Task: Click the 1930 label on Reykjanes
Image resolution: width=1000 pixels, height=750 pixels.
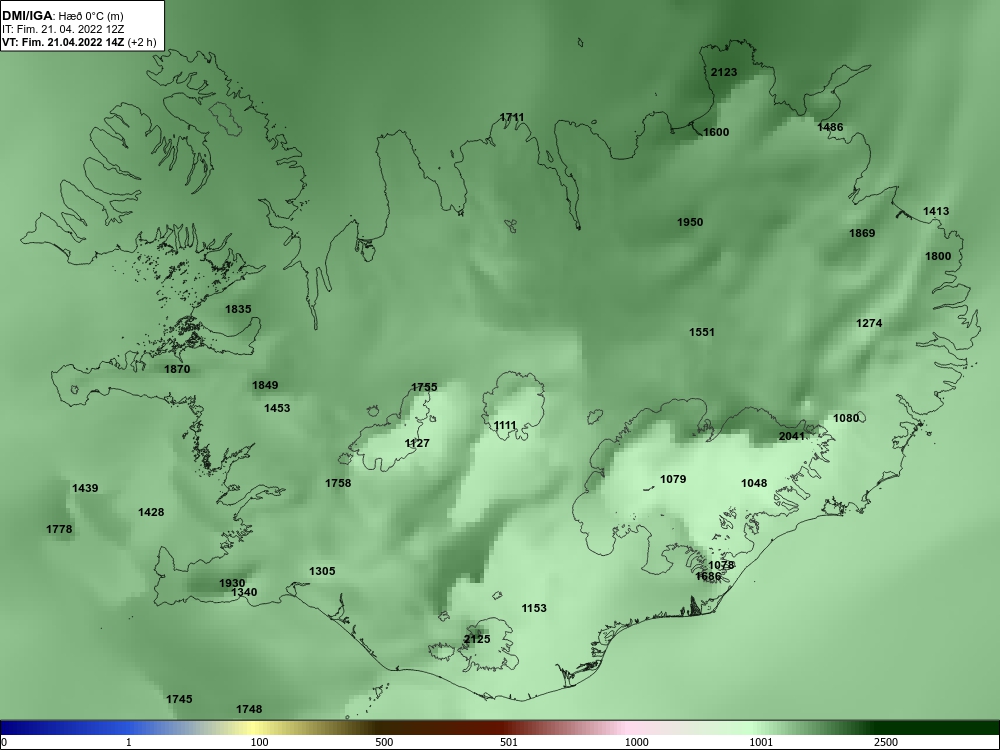Action: (x=232, y=584)
